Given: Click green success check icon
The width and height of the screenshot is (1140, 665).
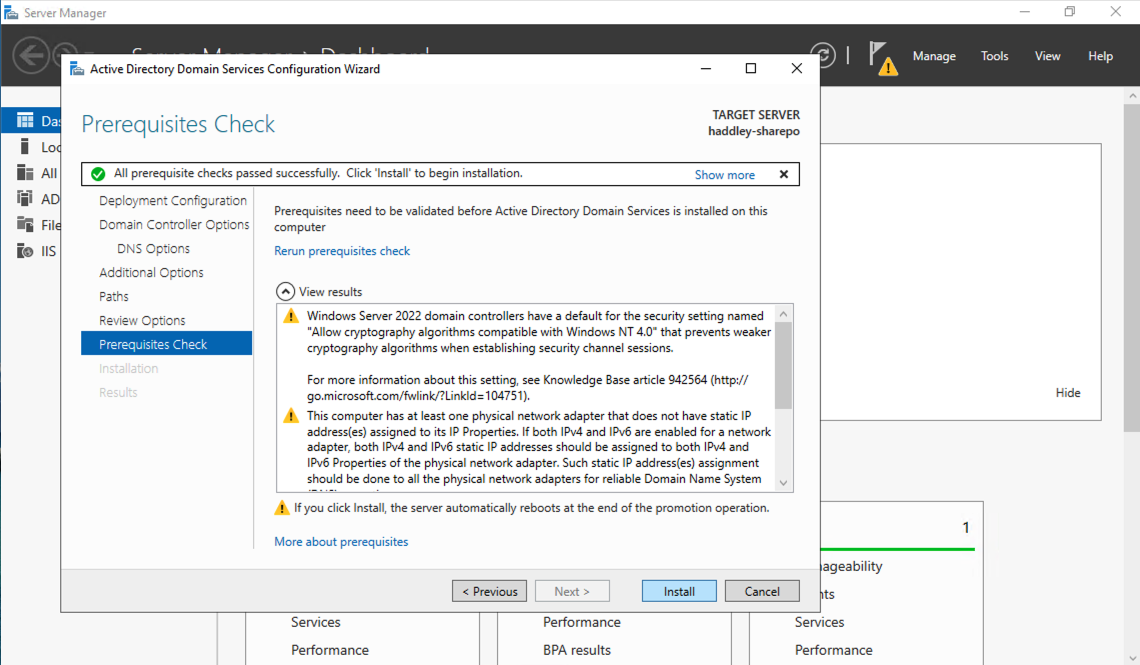Looking at the screenshot, I should (x=97, y=174).
